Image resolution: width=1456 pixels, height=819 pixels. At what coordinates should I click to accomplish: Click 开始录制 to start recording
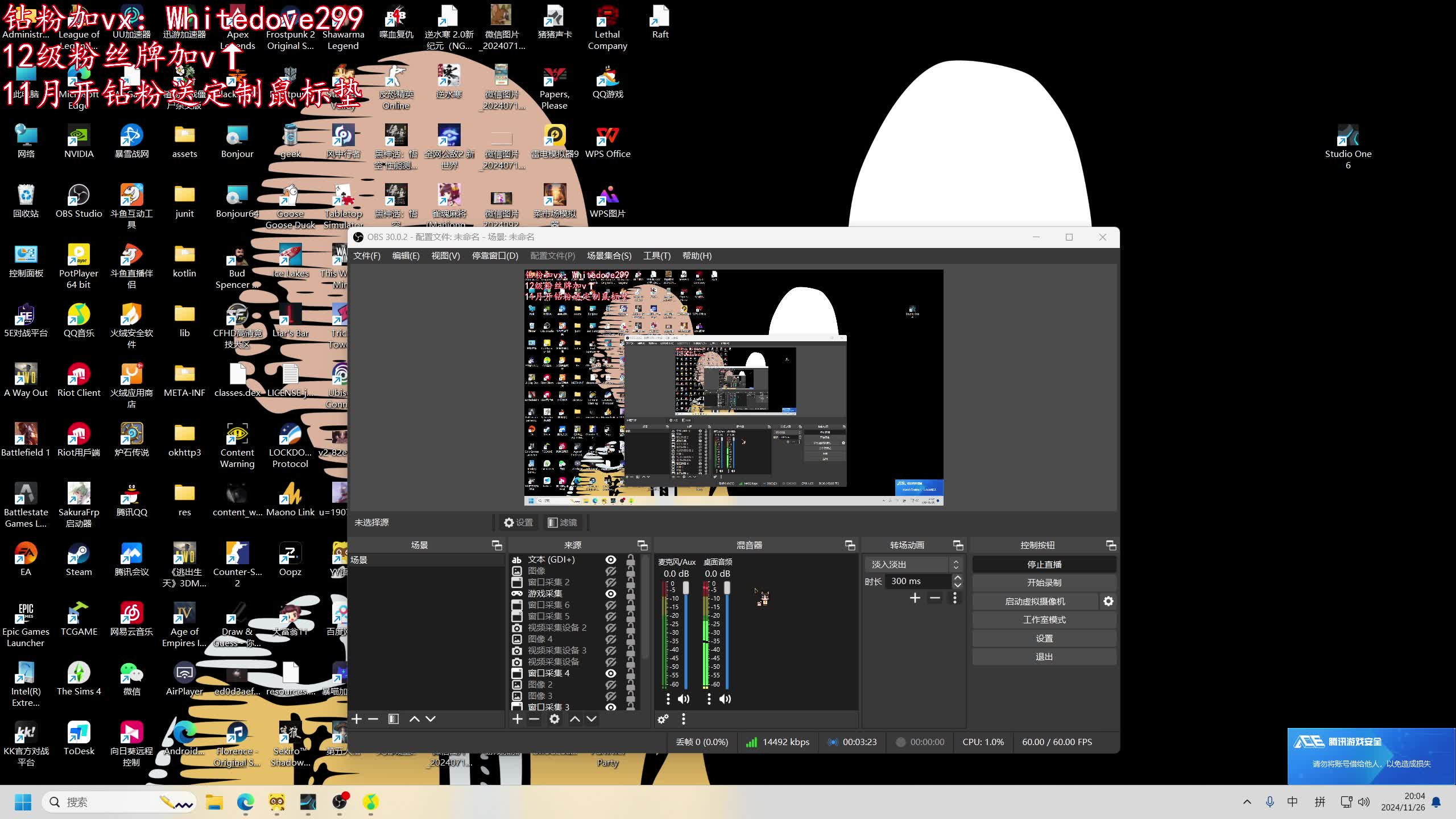click(1044, 583)
